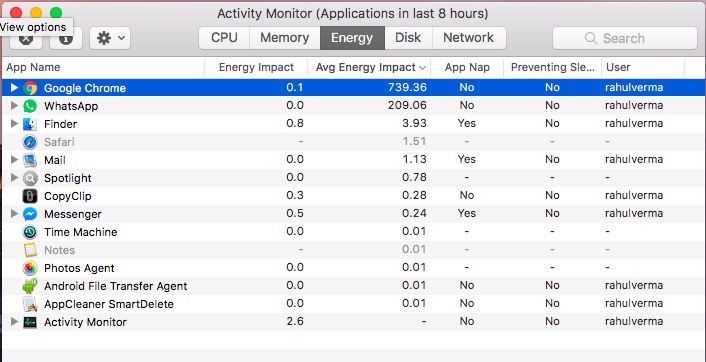Click the Spotlight magnifier icon

pyautogui.click(x=30, y=178)
